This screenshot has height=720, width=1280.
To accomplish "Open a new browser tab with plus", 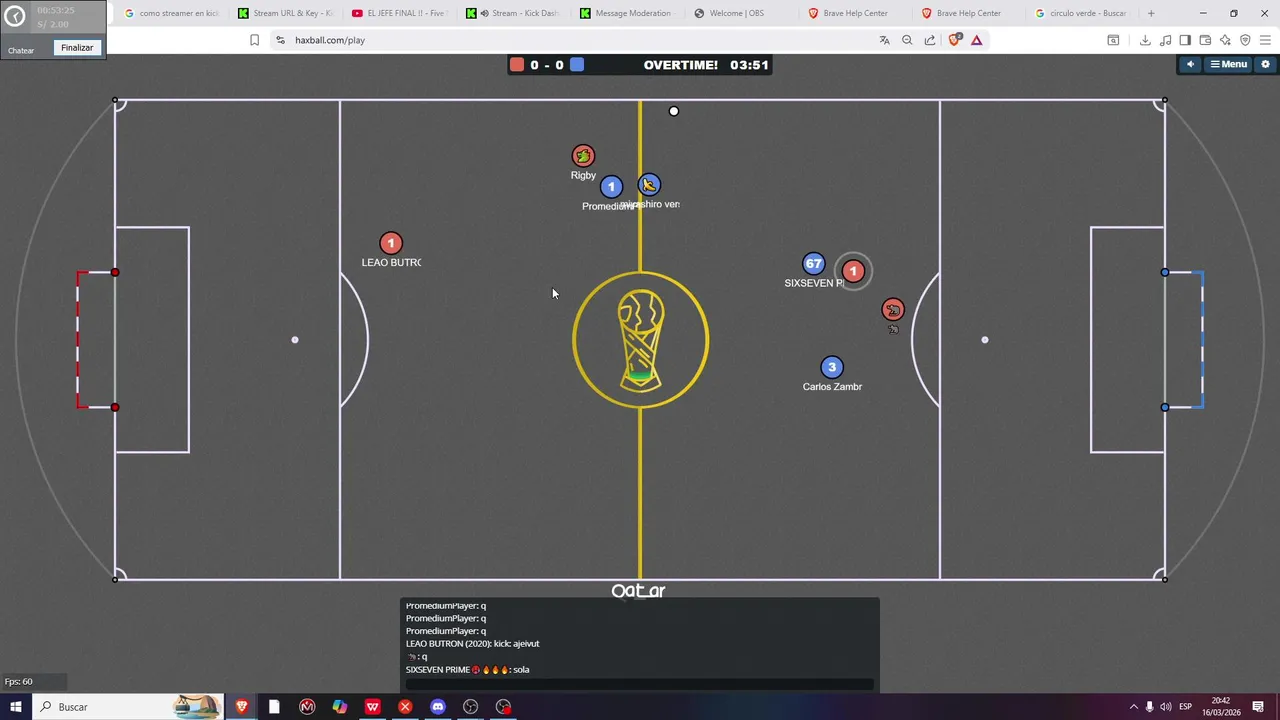I will click(1151, 13).
